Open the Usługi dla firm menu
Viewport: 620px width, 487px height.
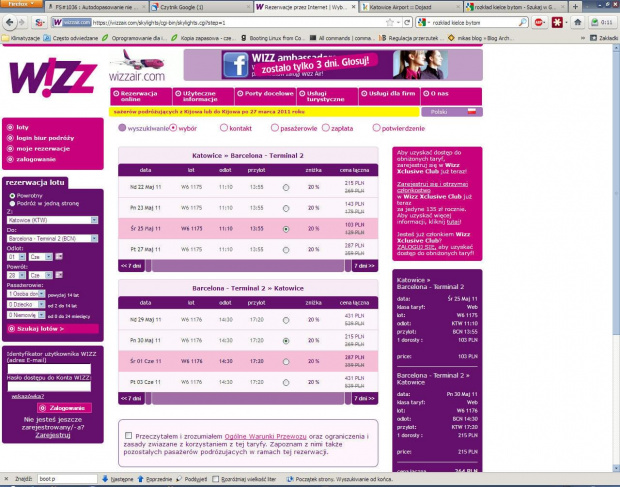tap(389, 96)
